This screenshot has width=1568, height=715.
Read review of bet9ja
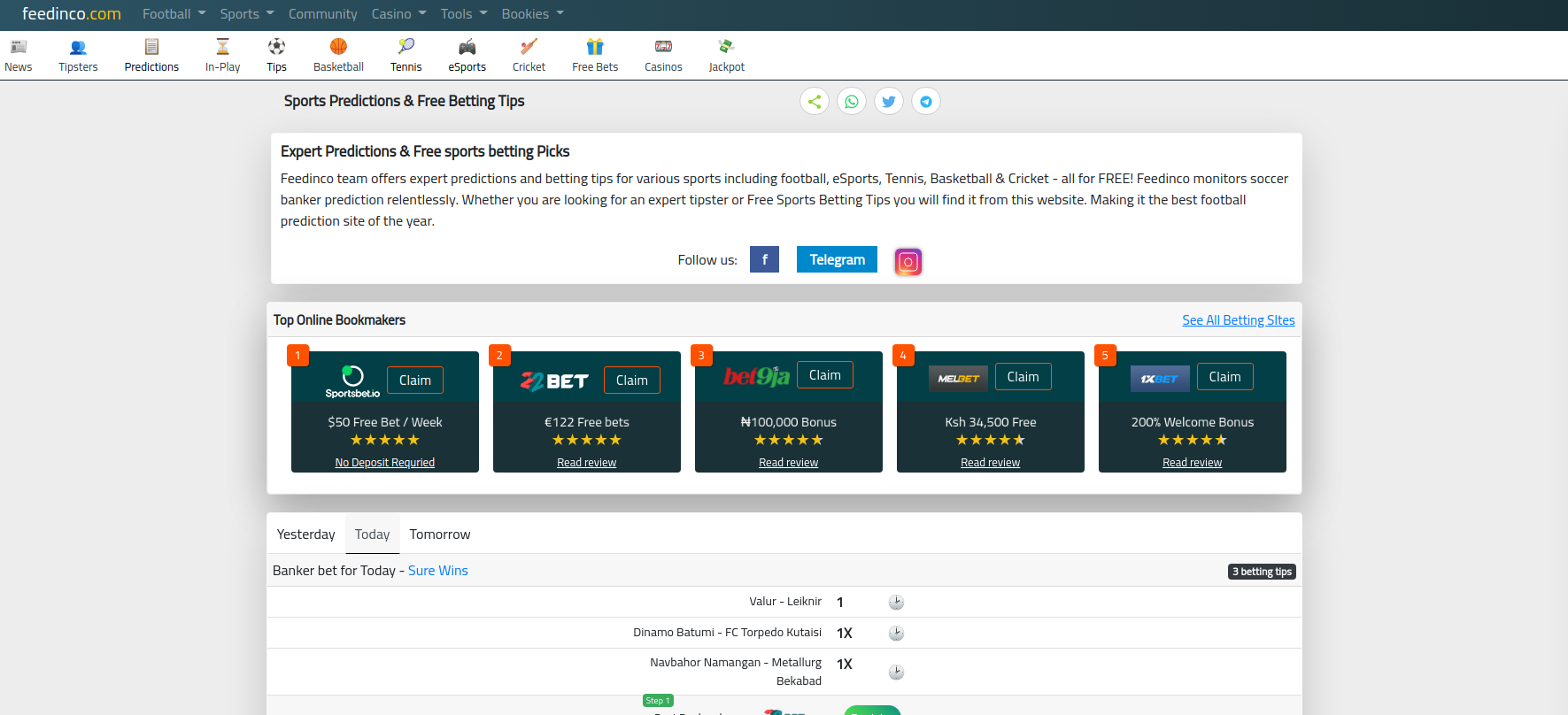789,463
